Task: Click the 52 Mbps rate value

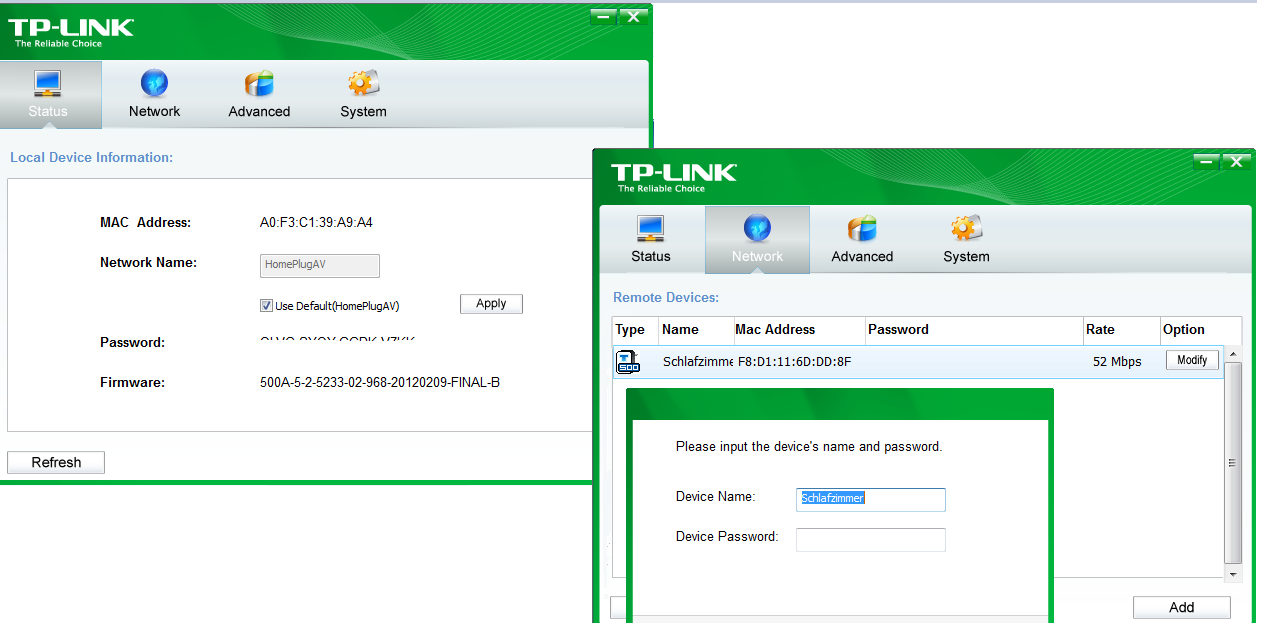Action: click(x=1117, y=362)
